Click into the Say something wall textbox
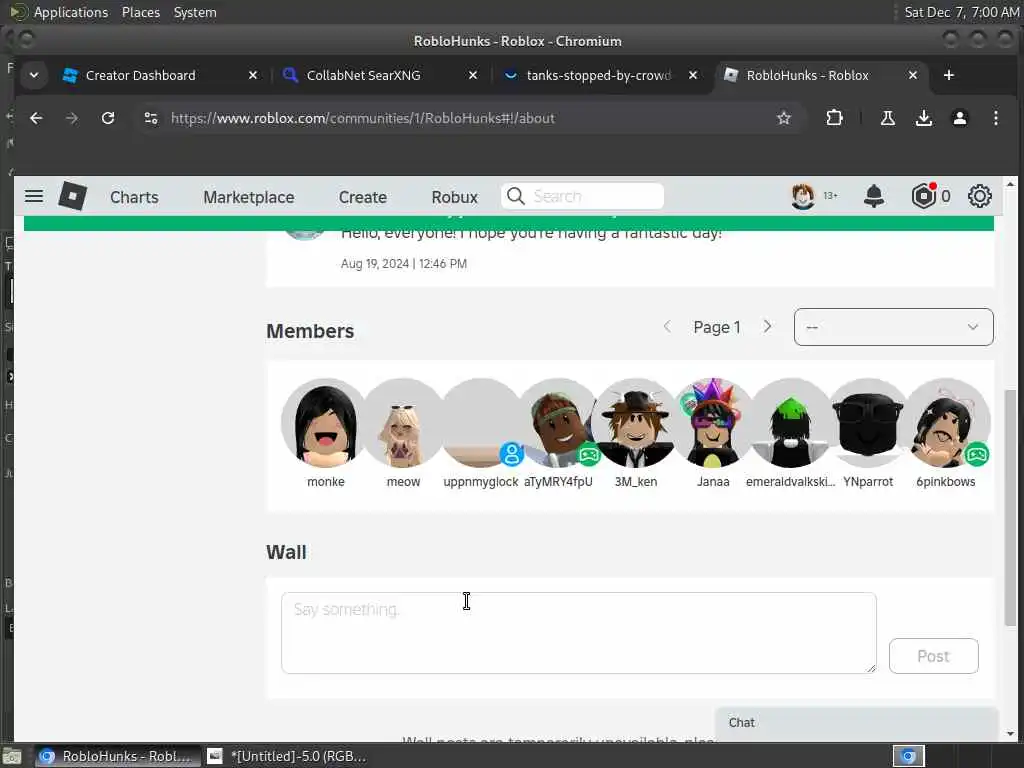The height and width of the screenshot is (768, 1024). click(579, 632)
